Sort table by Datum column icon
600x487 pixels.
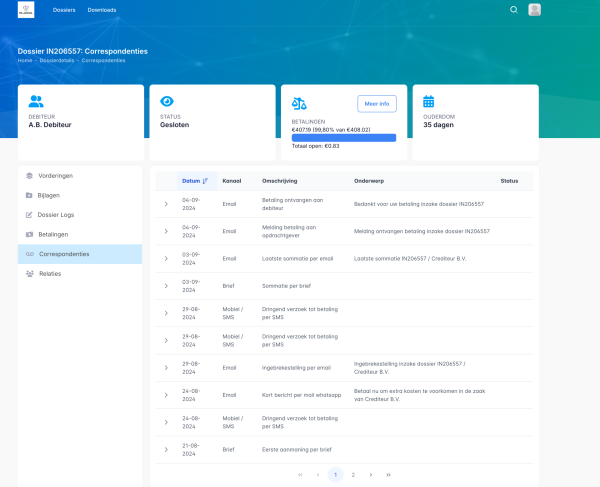point(205,181)
